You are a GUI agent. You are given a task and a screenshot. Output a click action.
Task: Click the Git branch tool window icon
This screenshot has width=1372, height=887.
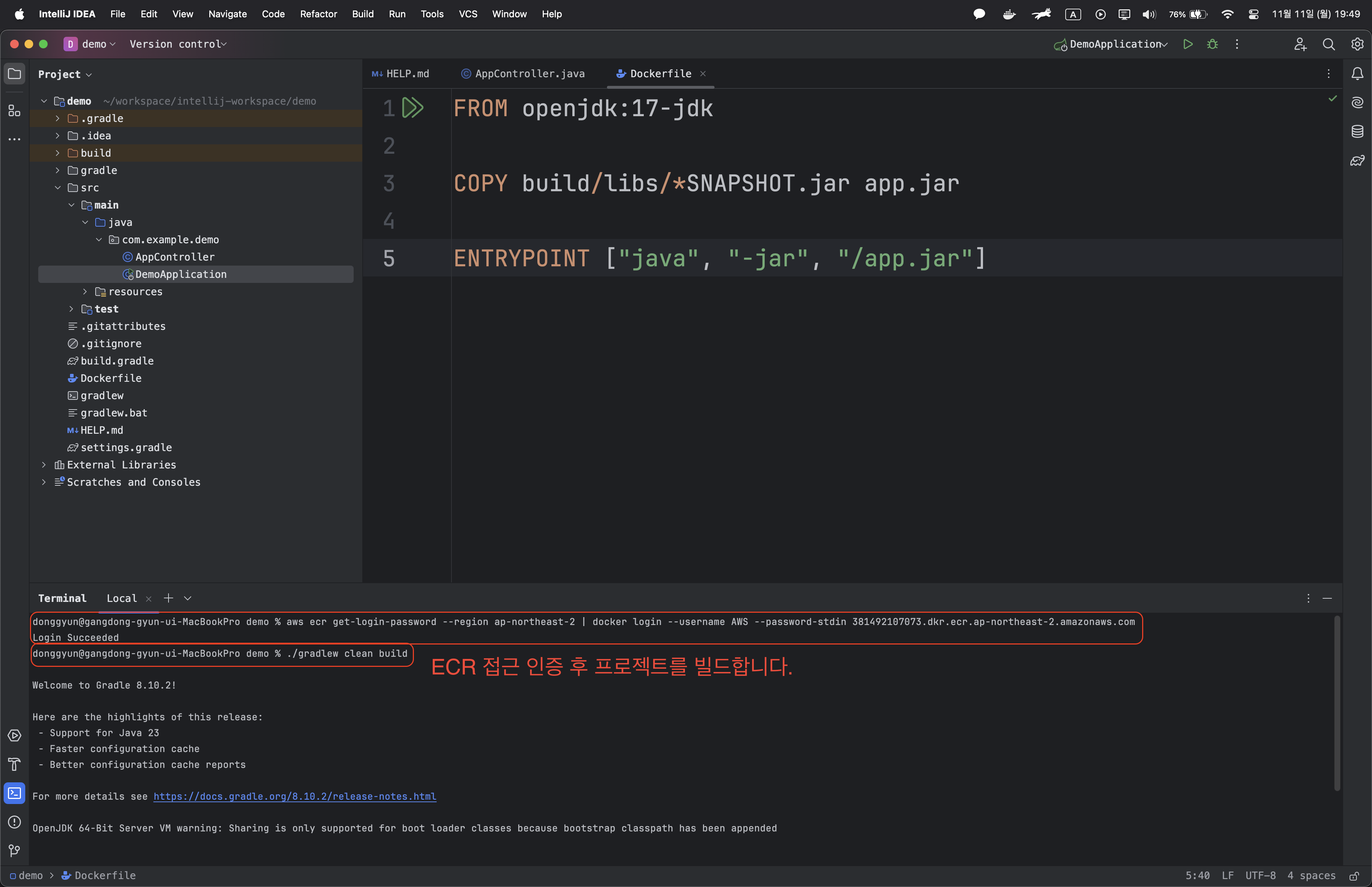(14, 851)
